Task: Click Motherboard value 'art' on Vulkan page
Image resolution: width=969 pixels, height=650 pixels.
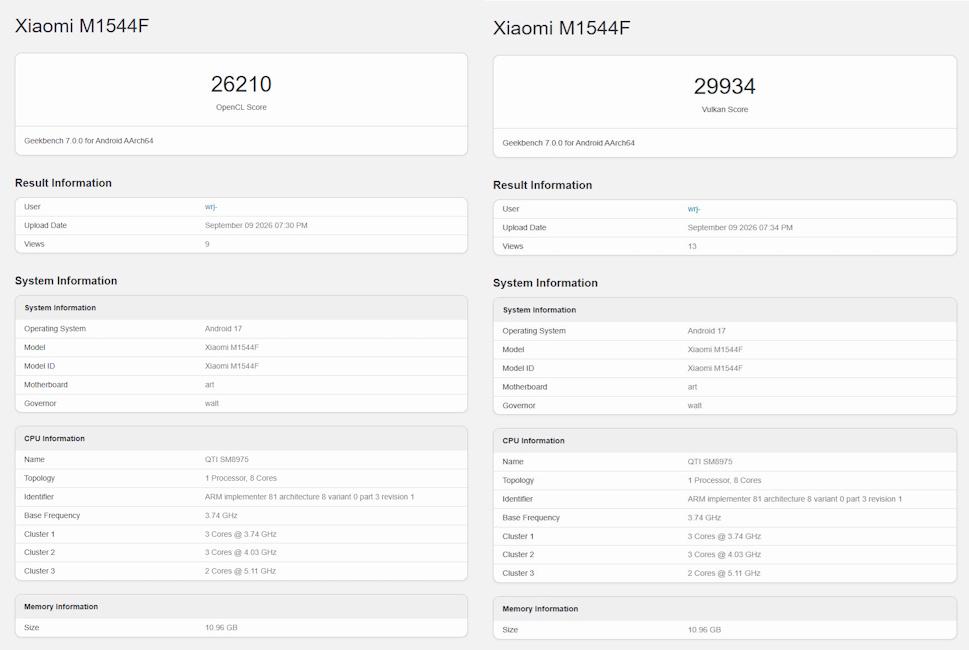Action: (x=692, y=387)
